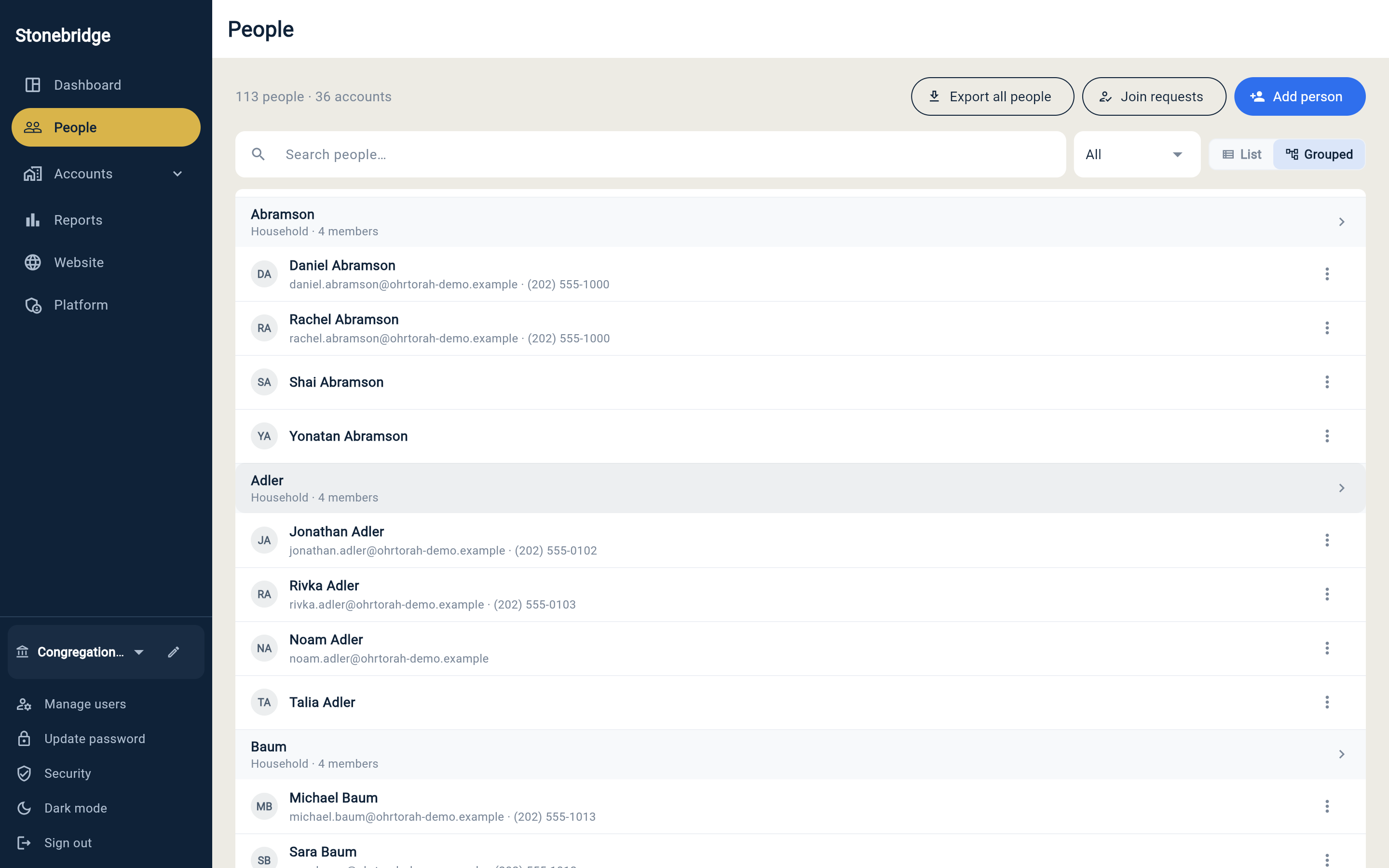
Task: Open Manage users
Action: click(106, 704)
